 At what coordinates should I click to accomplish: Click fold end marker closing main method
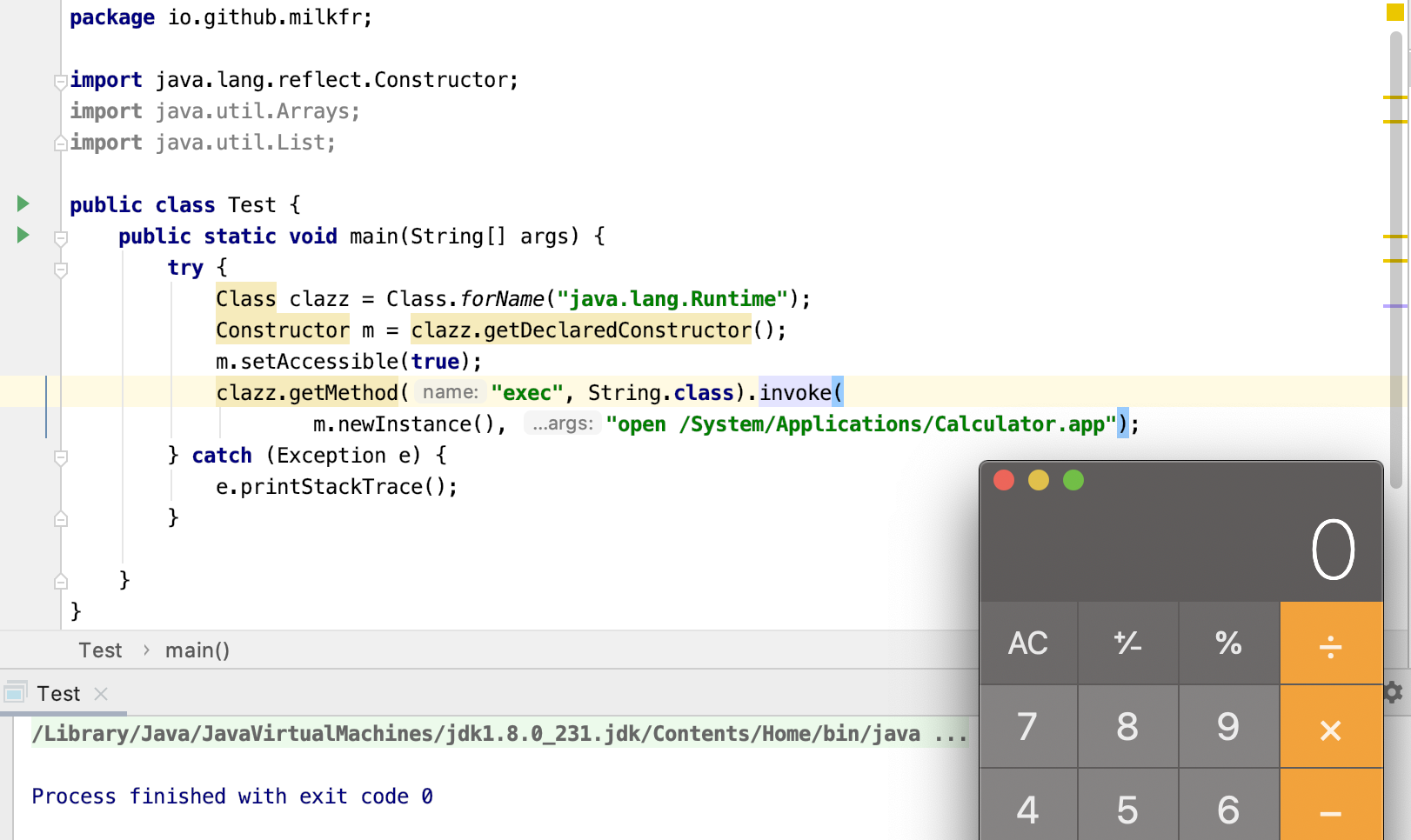(x=61, y=581)
